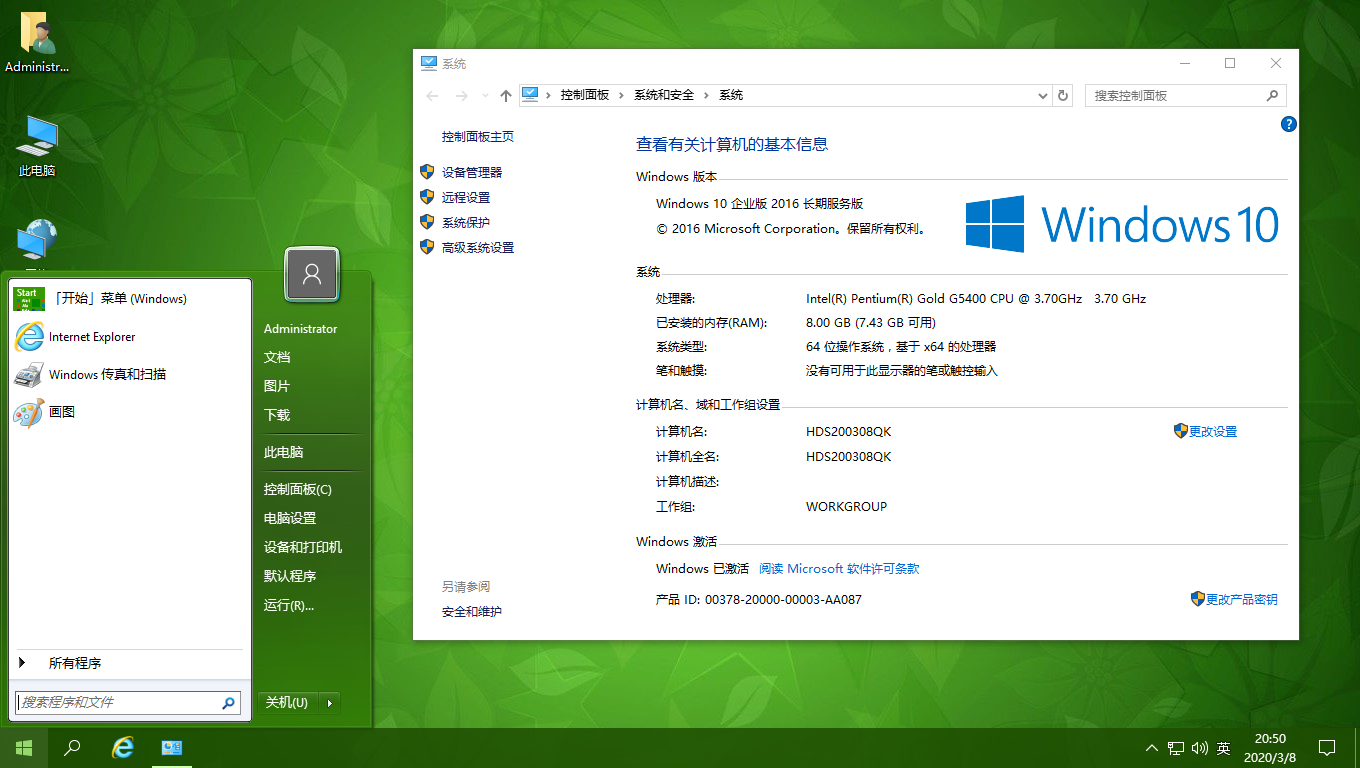
Task: Open the taskbar search magnifier
Action: 72,747
